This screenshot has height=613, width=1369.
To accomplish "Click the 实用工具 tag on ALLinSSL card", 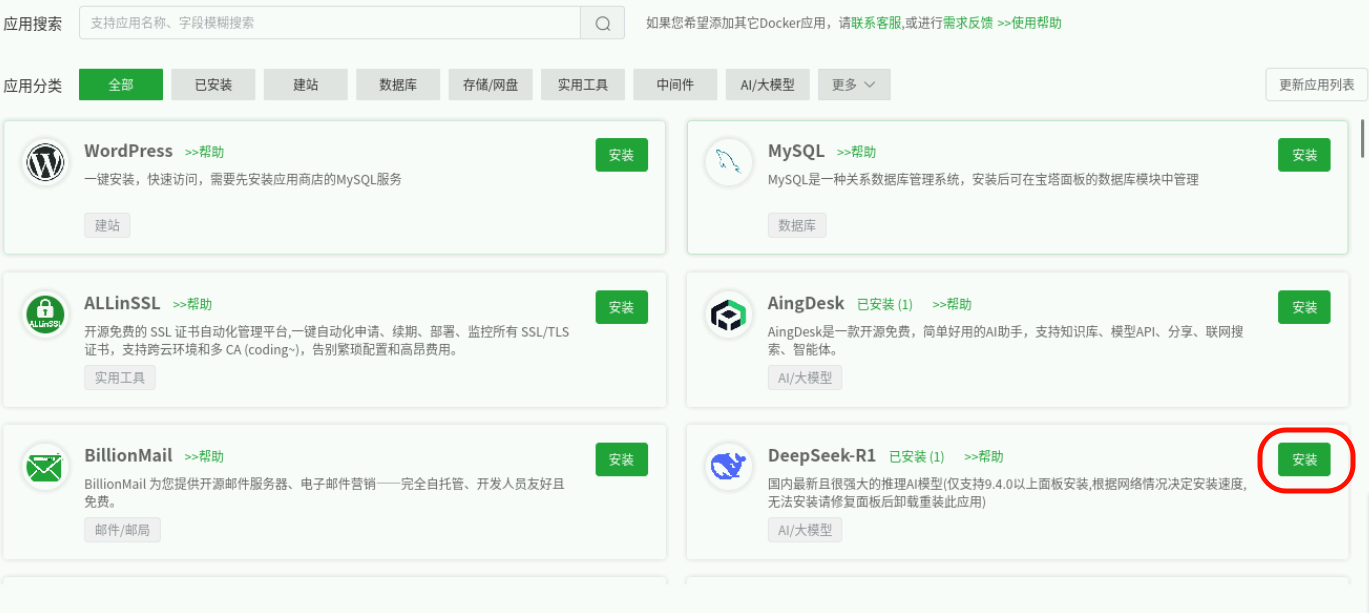I will (120, 377).
